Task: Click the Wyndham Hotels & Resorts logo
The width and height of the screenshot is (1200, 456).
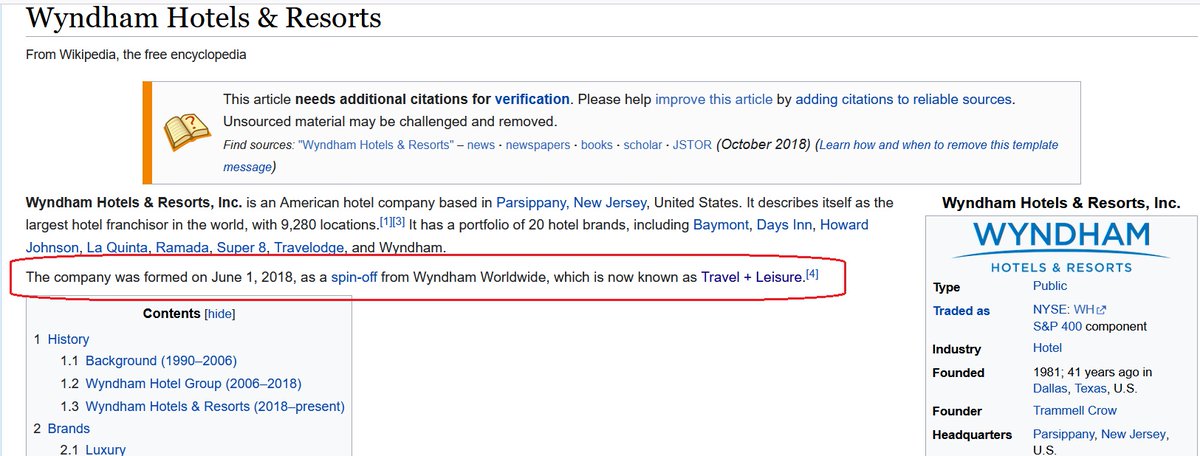Action: click(1061, 247)
